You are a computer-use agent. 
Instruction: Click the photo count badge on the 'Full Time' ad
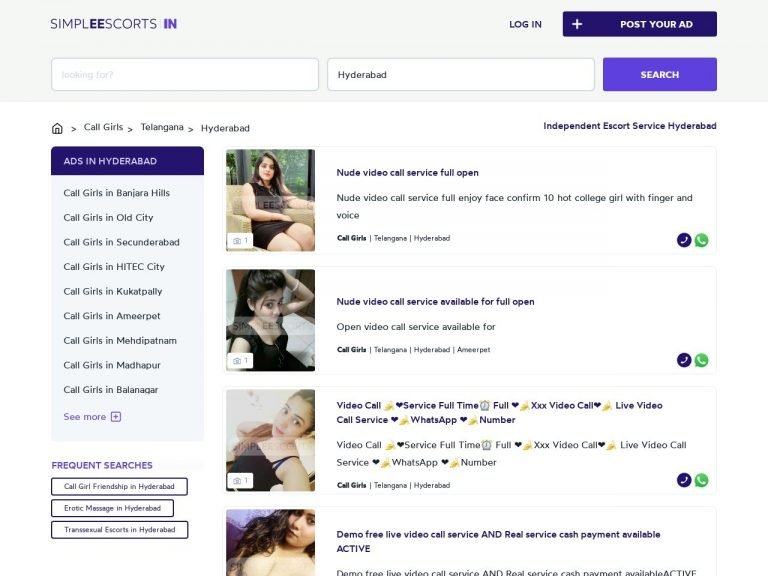240,480
